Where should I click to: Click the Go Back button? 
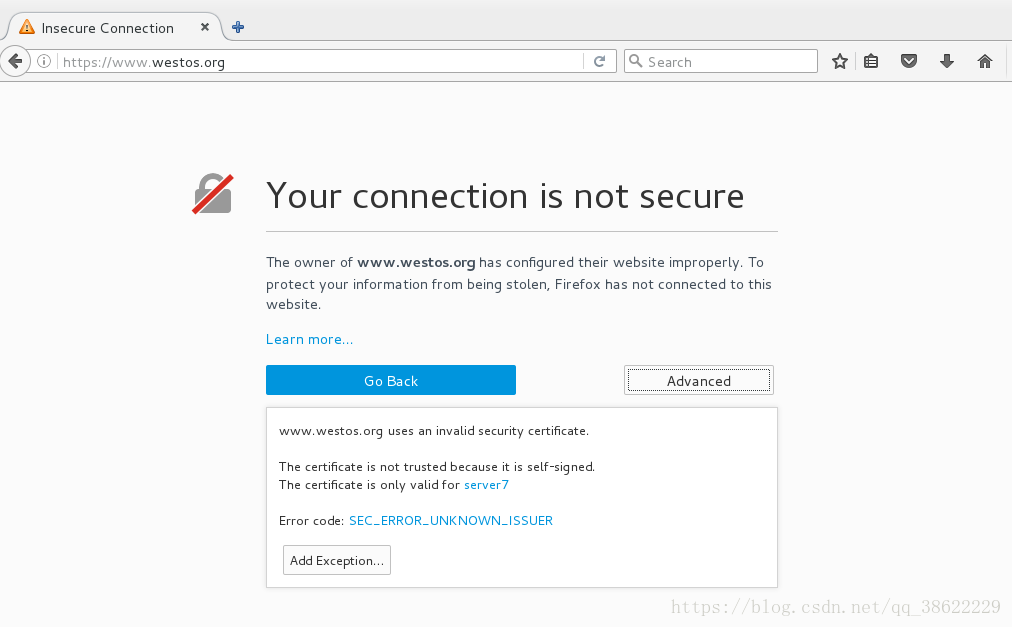[x=390, y=380]
